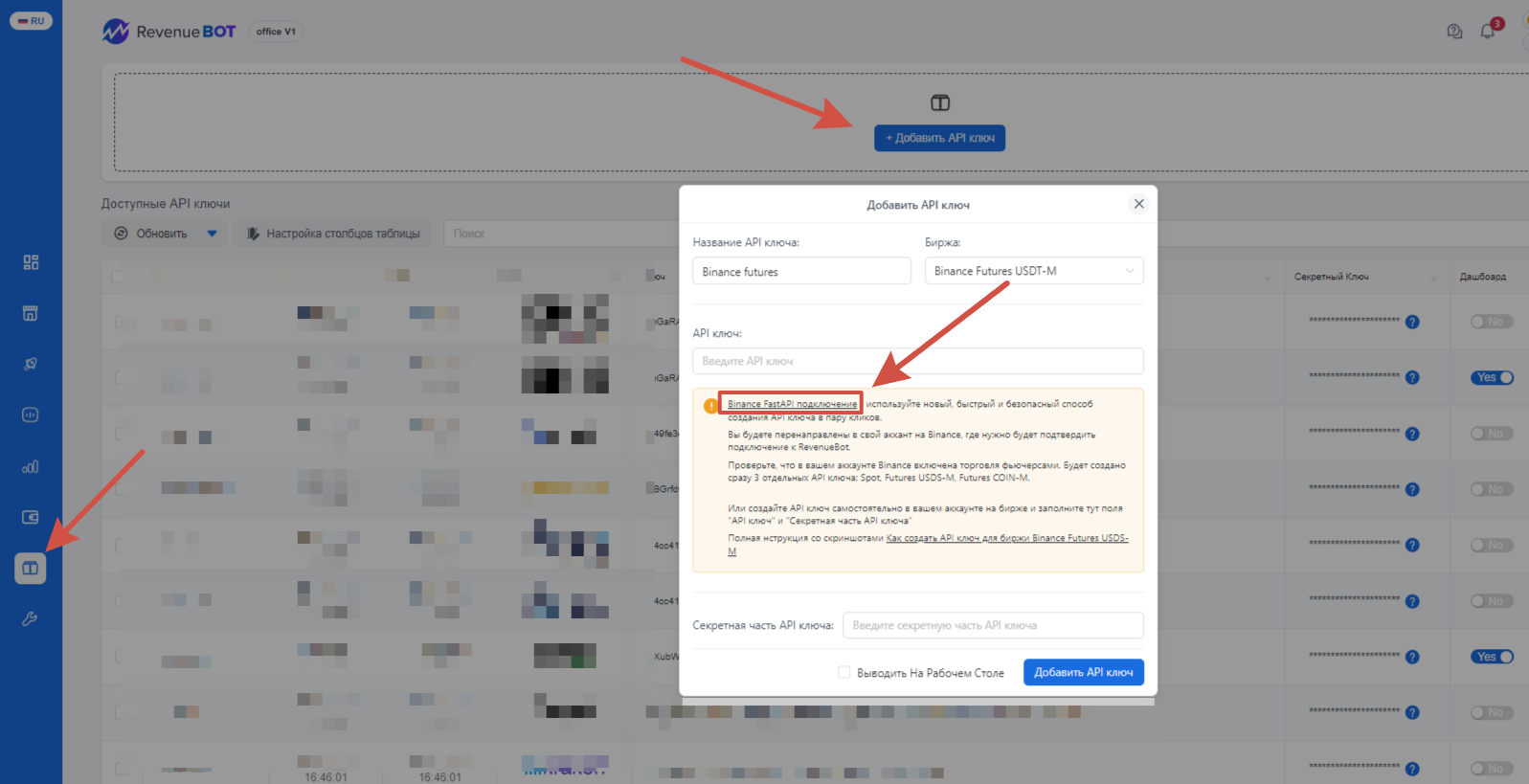This screenshot has height=784, width=1529.
Task: Click the Поиск search field
Action: tap(560, 234)
